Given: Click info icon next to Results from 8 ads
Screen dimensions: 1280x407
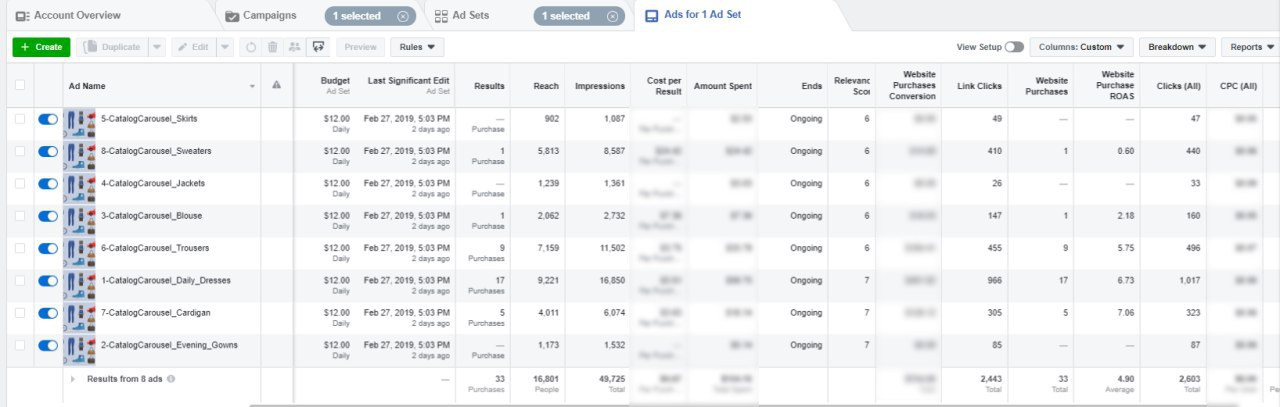Looking at the screenshot, I should pyautogui.click(x=171, y=379).
